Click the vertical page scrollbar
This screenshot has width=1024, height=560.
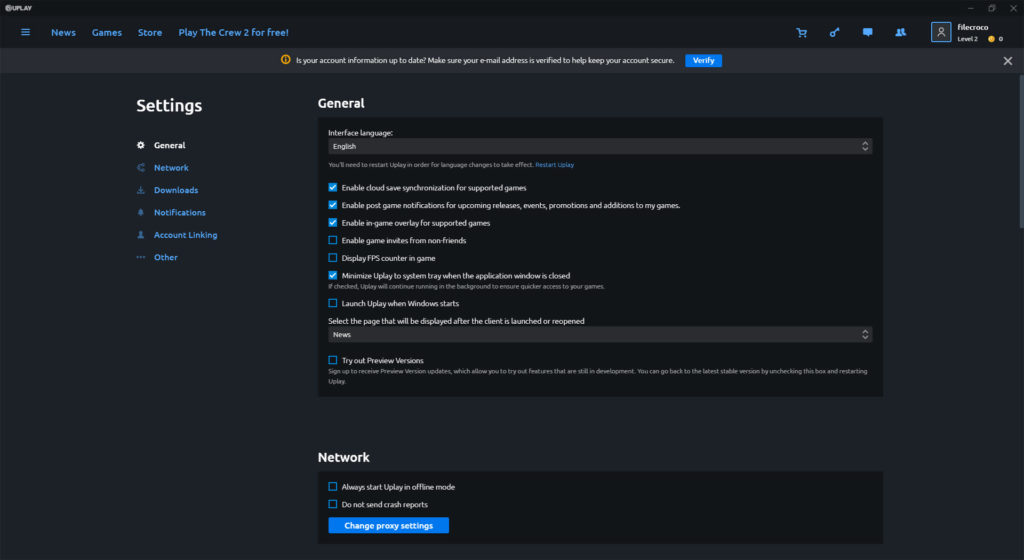pyautogui.click(x=1020, y=153)
